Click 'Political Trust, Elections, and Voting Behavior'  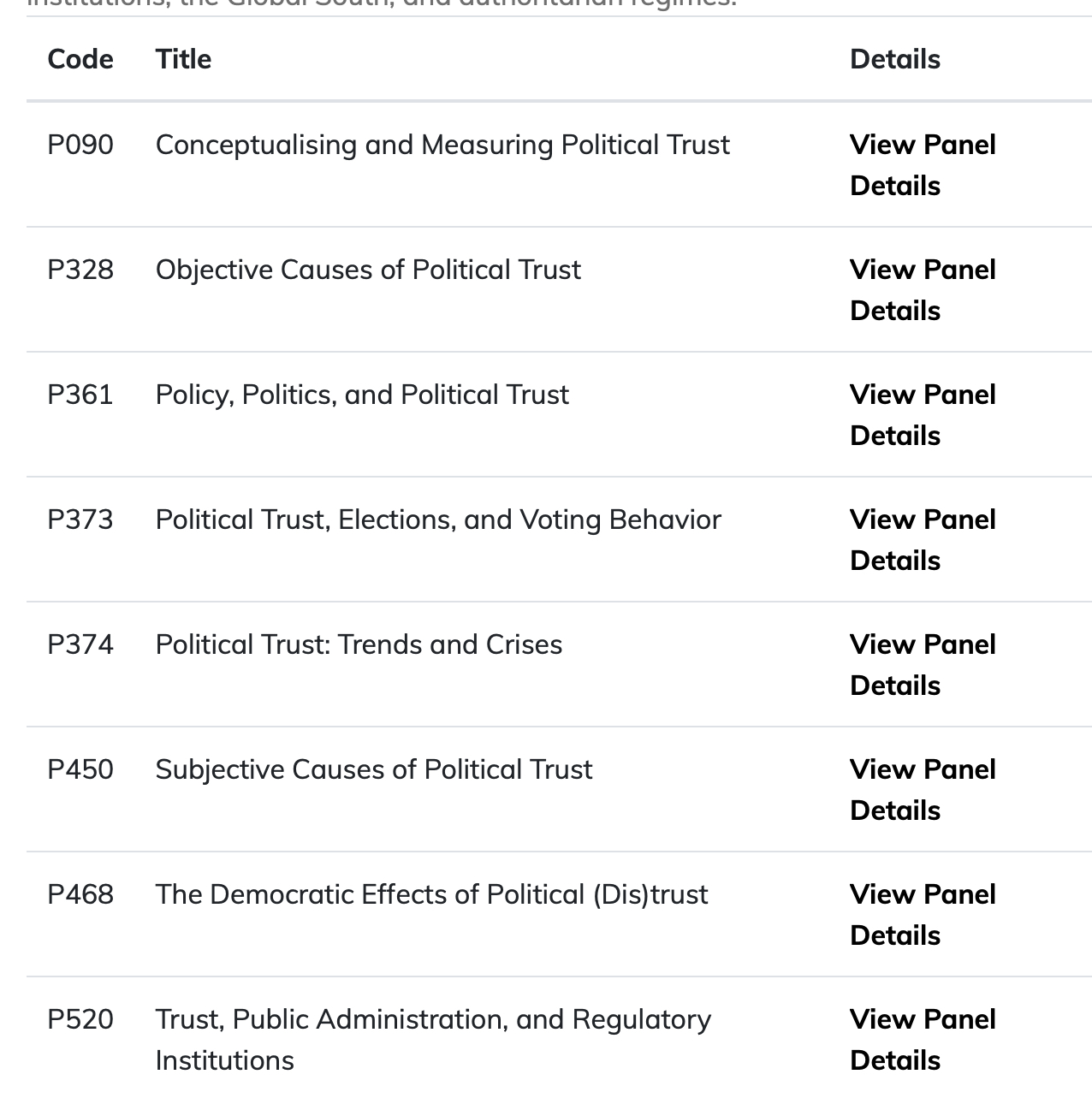point(438,519)
